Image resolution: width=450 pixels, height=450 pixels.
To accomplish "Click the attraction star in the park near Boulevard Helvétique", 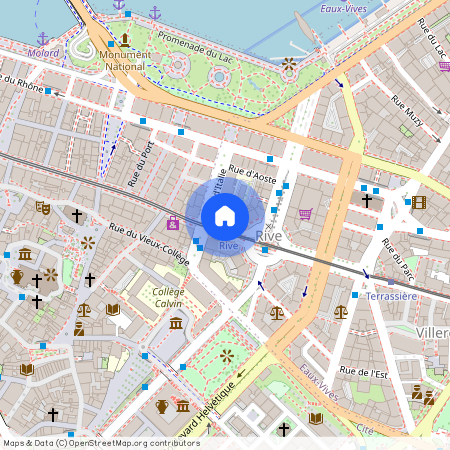I will click(x=227, y=356).
